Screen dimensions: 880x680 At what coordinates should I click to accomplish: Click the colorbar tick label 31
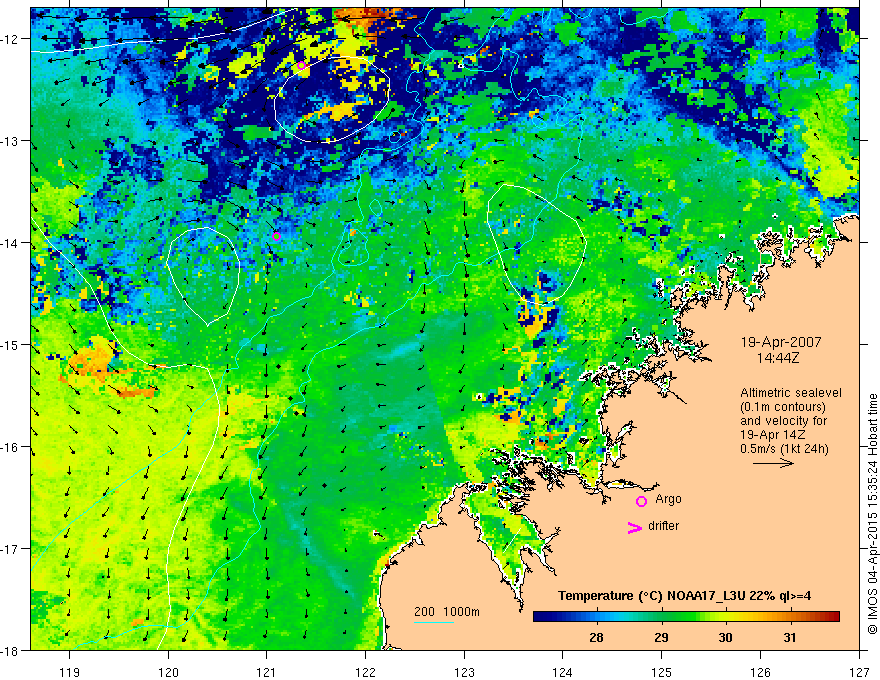pyautogui.click(x=790, y=637)
